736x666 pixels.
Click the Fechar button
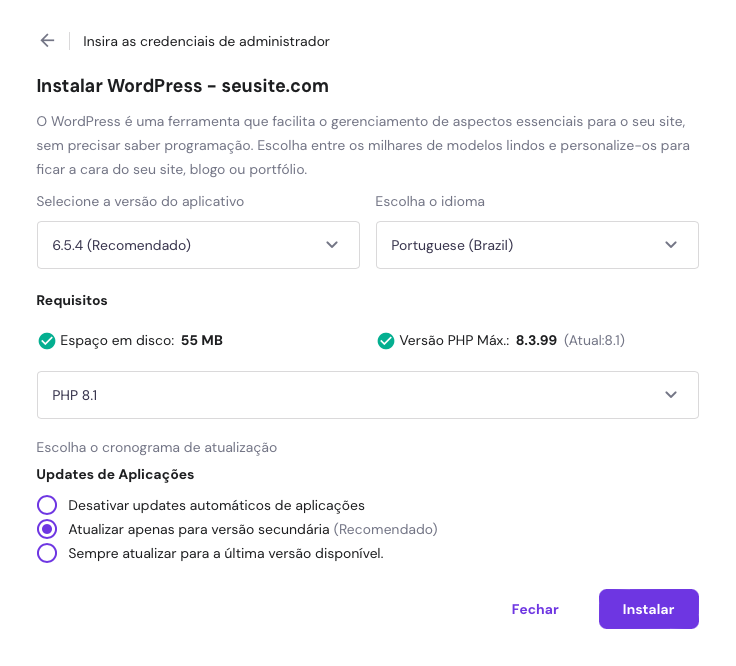535,609
